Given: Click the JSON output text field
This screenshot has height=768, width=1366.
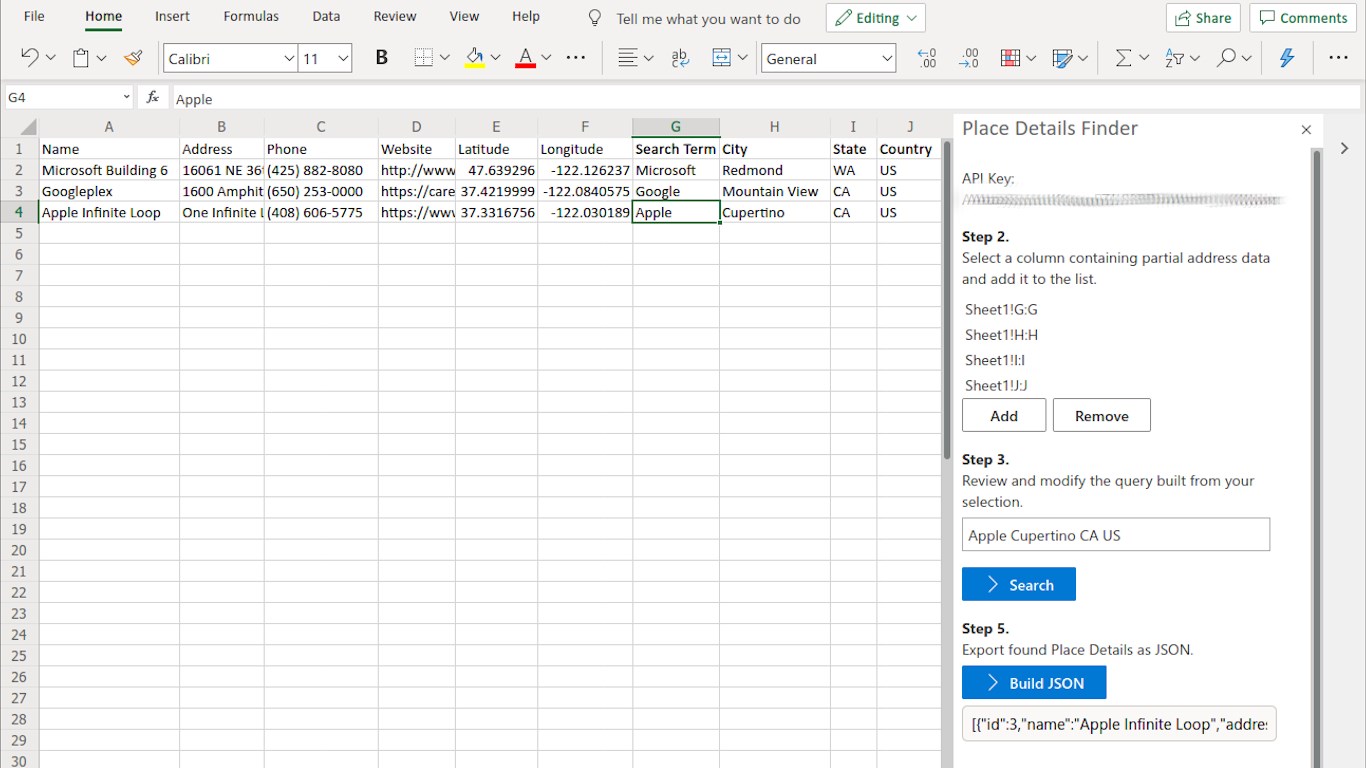Looking at the screenshot, I should [1119, 724].
